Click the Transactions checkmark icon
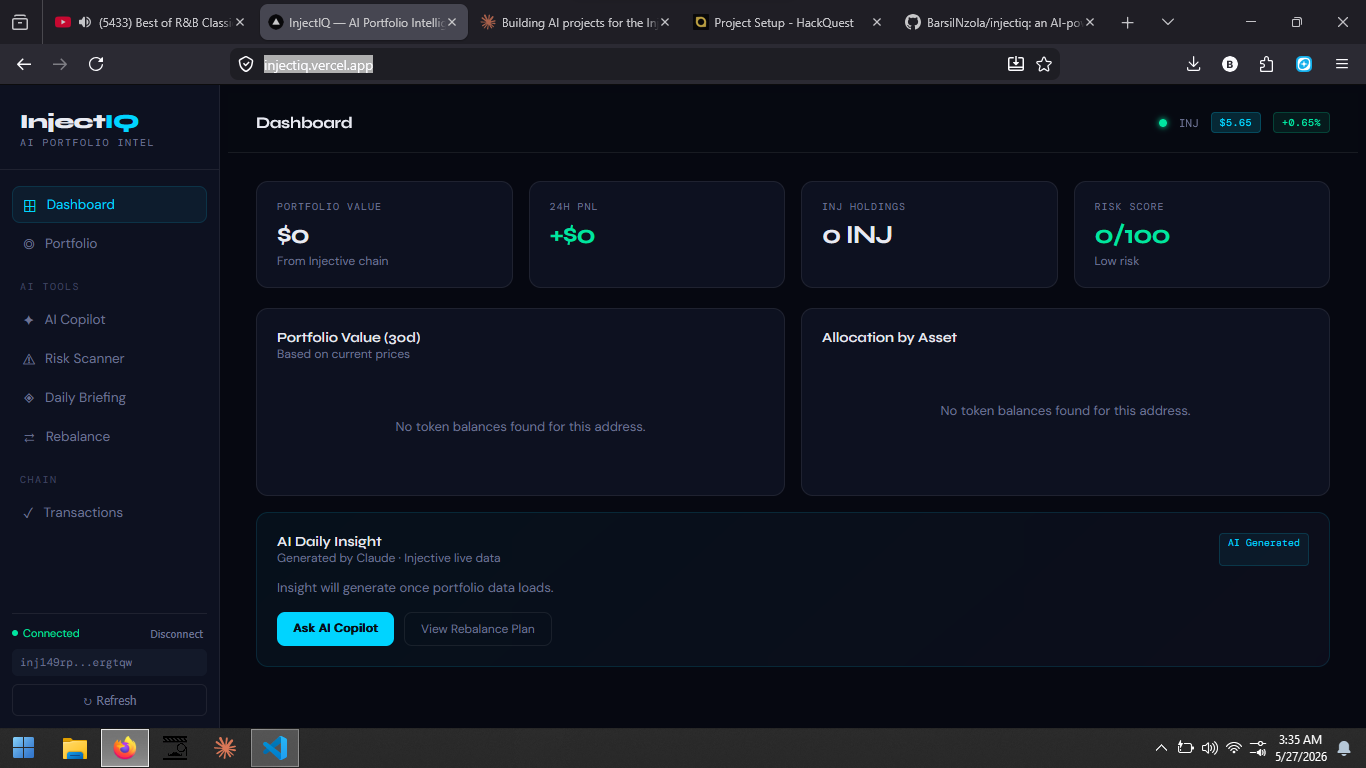Image resolution: width=1366 pixels, height=768 pixels. tap(28, 513)
